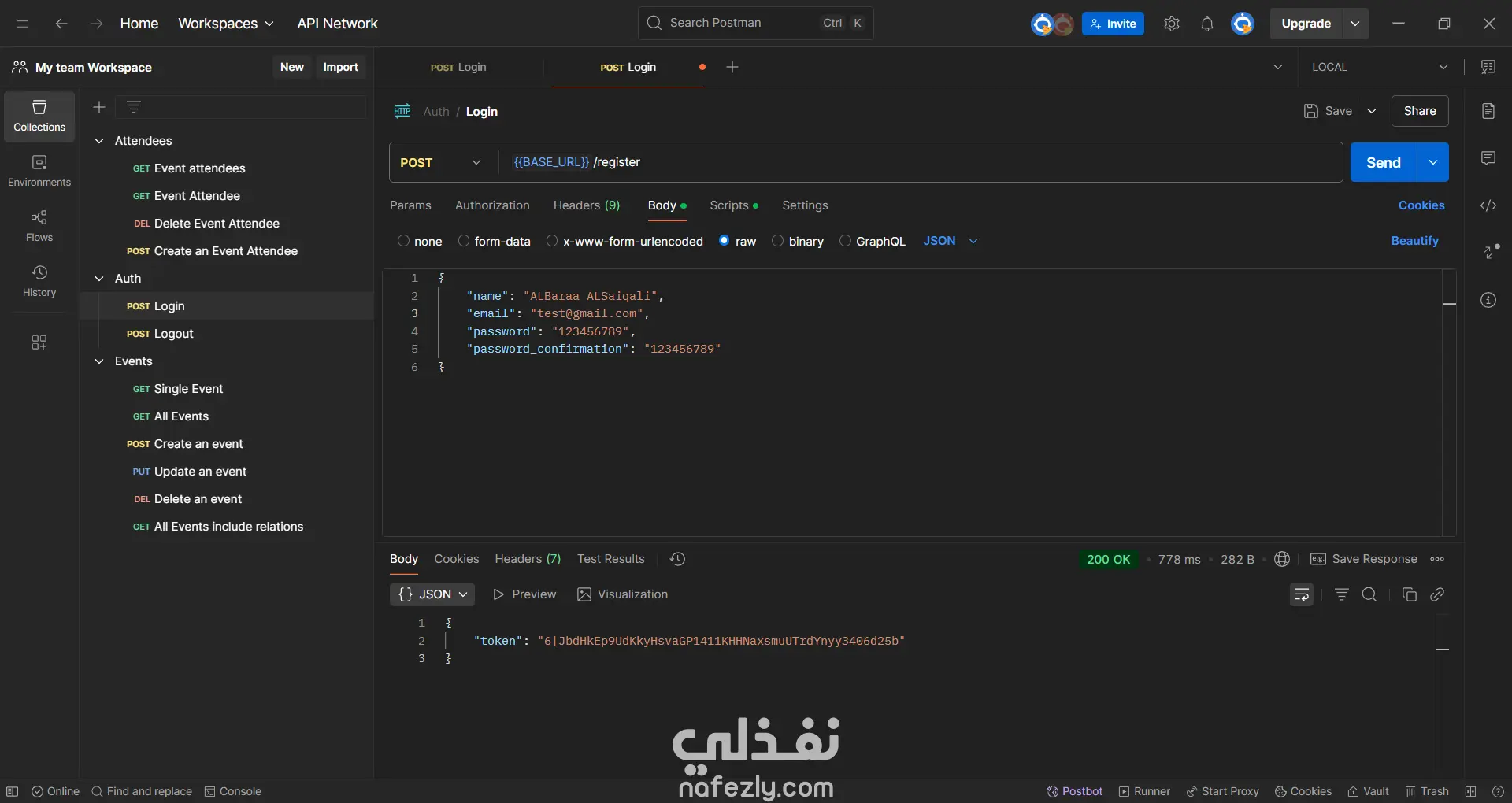This screenshot has height=803, width=1512.
Task: Click the network globe icon in response
Action: (1282, 559)
